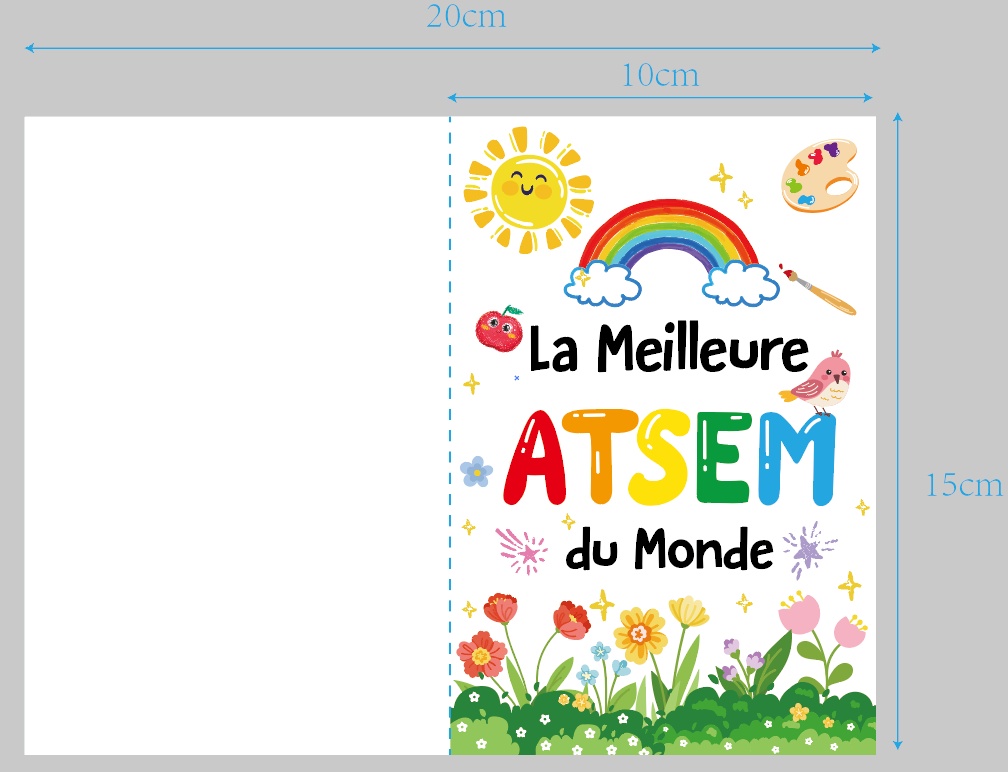1008x772 pixels.
Task: Select the rainbow with clouds graphic
Action: pos(671,250)
